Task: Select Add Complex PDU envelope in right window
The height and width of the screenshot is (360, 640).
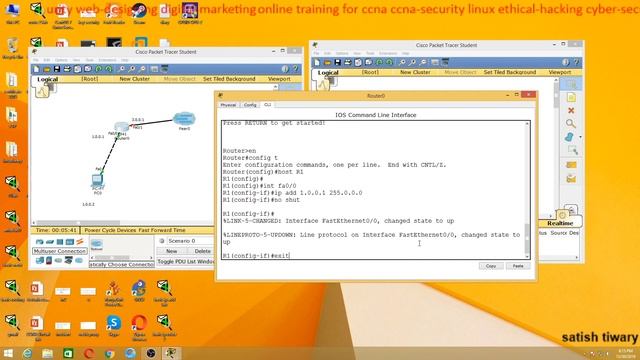Action: 571,179
